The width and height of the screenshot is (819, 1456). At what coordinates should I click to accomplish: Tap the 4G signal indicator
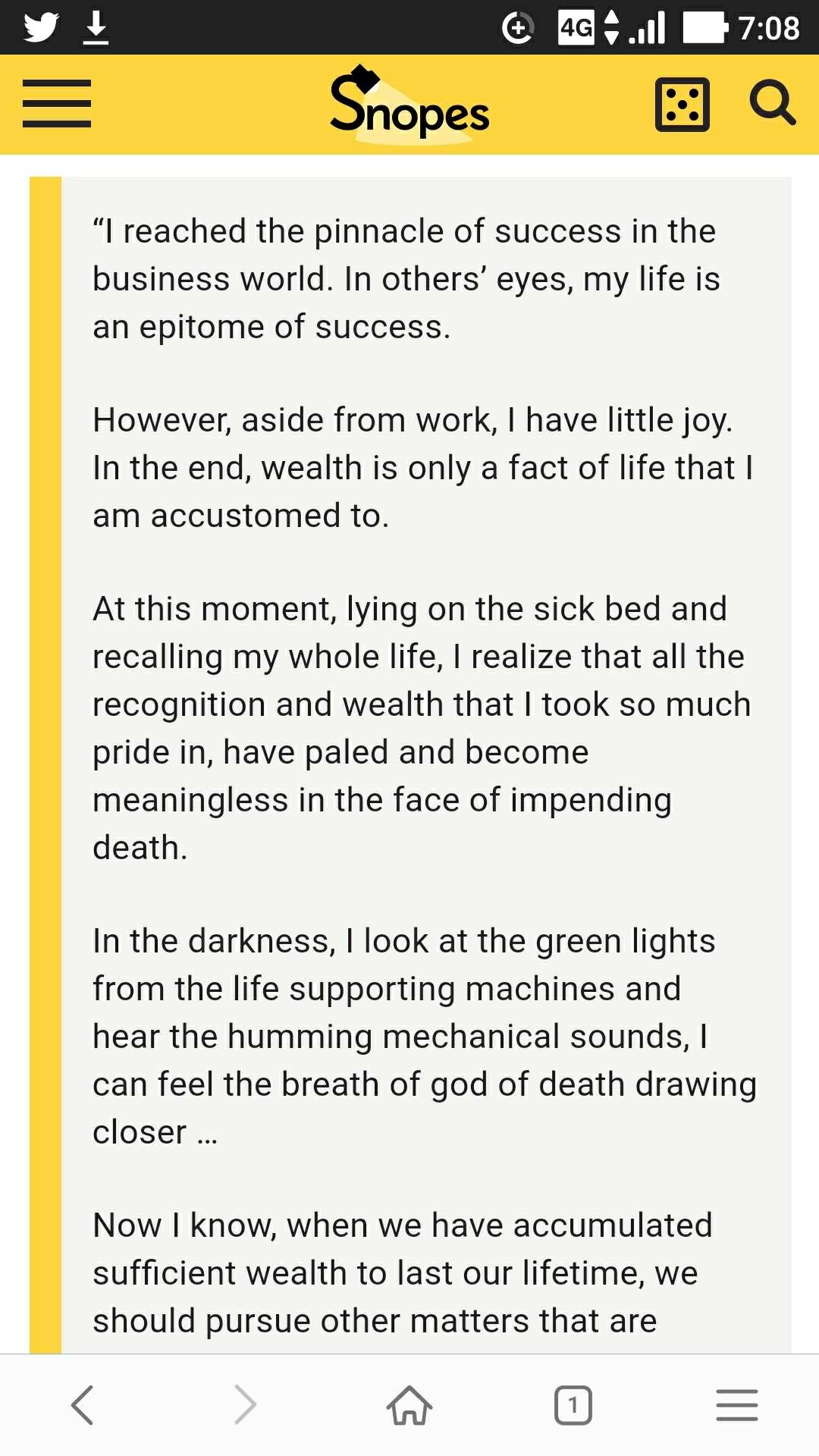pyautogui.click(x=576, y=28)
